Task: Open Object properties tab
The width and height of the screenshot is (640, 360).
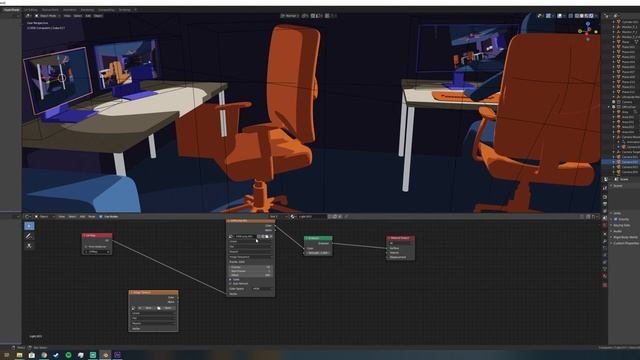Action: coord(605,233)
